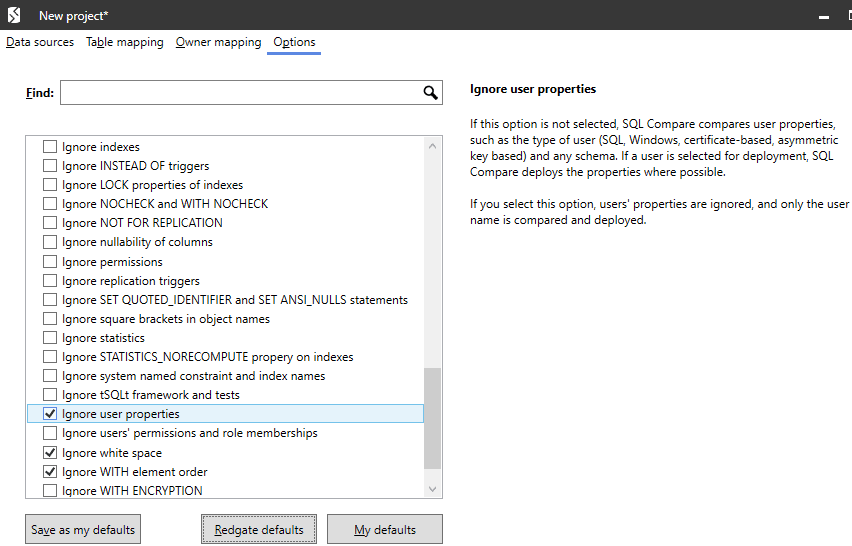Click Save as my defaults button

coord(83,529)
